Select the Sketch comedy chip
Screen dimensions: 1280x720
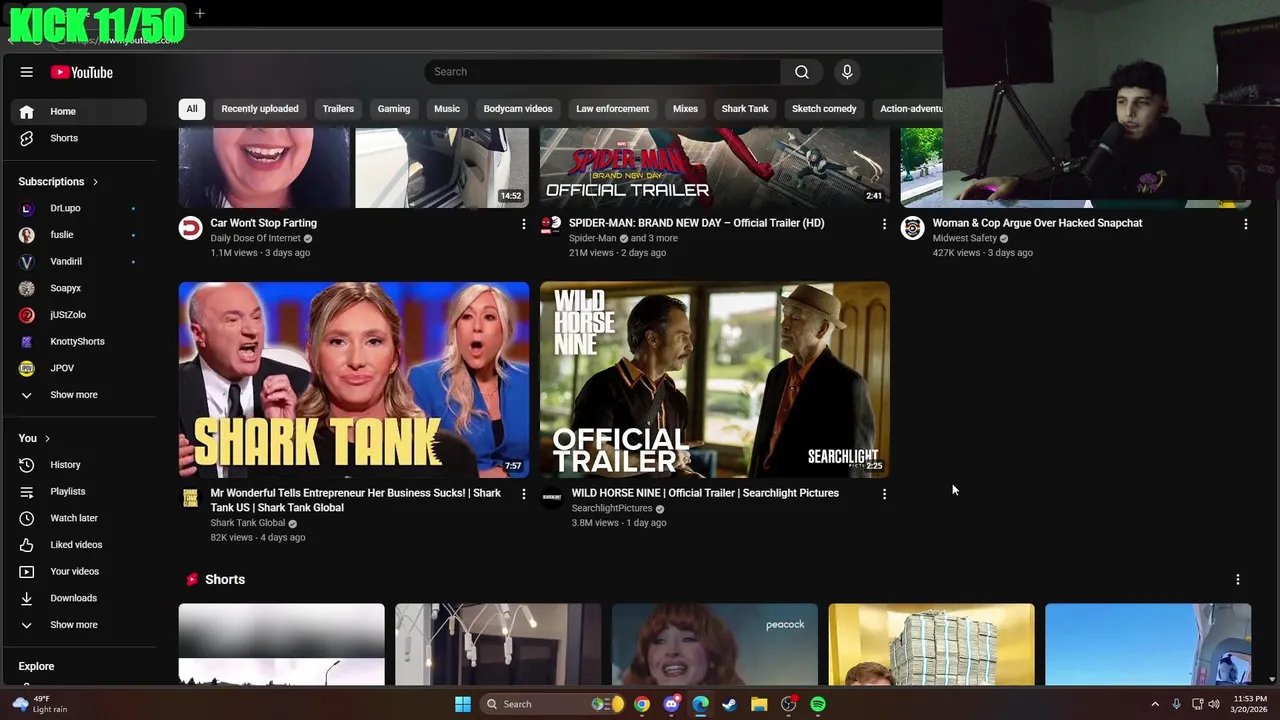pyautogui.click(x=824, y=109)
